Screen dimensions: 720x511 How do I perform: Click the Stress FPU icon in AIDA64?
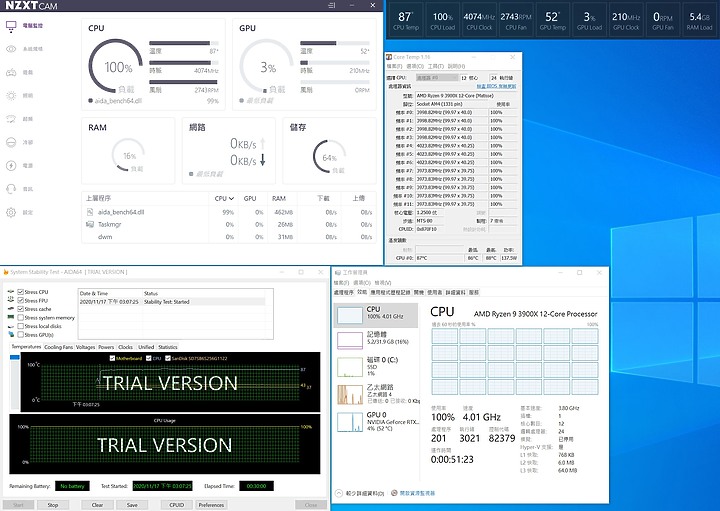[x=11, y=300]
